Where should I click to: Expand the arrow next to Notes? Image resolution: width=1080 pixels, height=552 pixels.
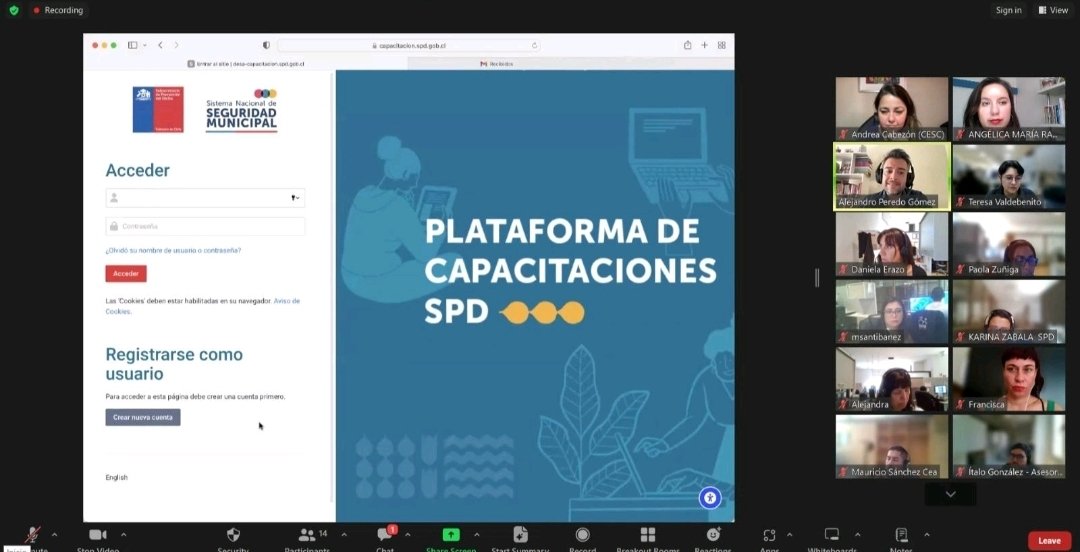(x=927, y=535)
